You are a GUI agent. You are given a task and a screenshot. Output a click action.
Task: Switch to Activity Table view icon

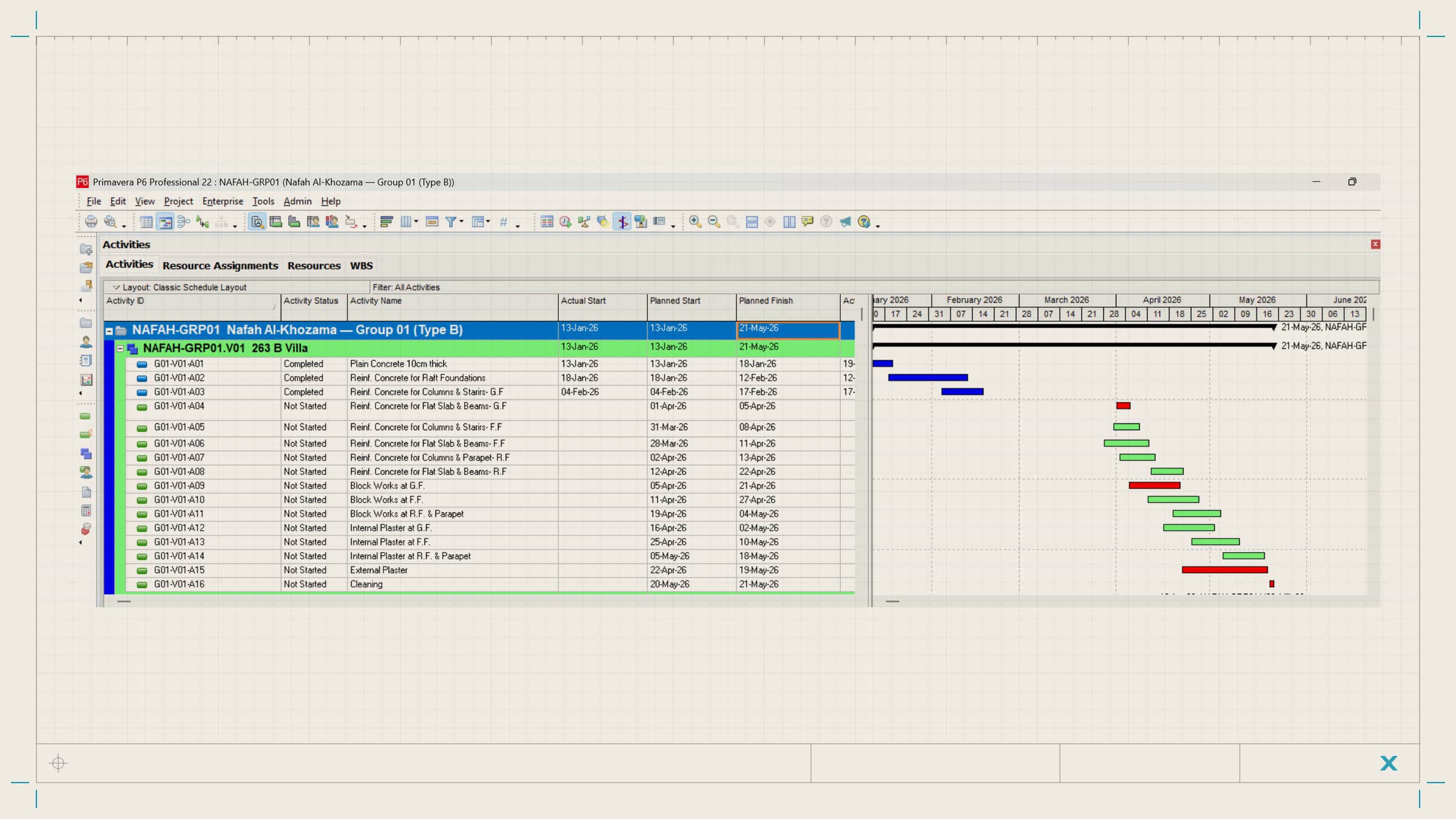coord(146,222)
